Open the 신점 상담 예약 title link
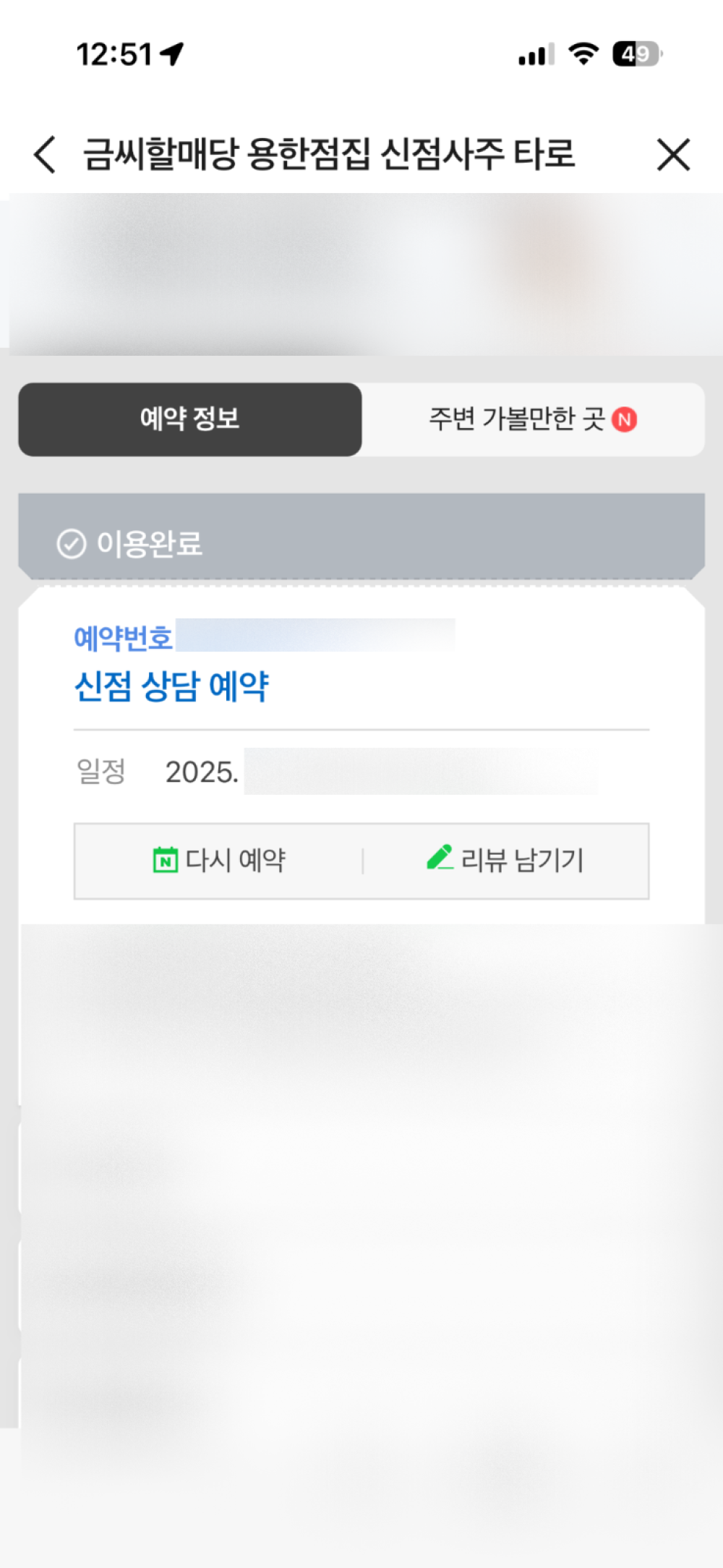The height and width of the screenshot is (1568, 723). [x=171, y=686]
